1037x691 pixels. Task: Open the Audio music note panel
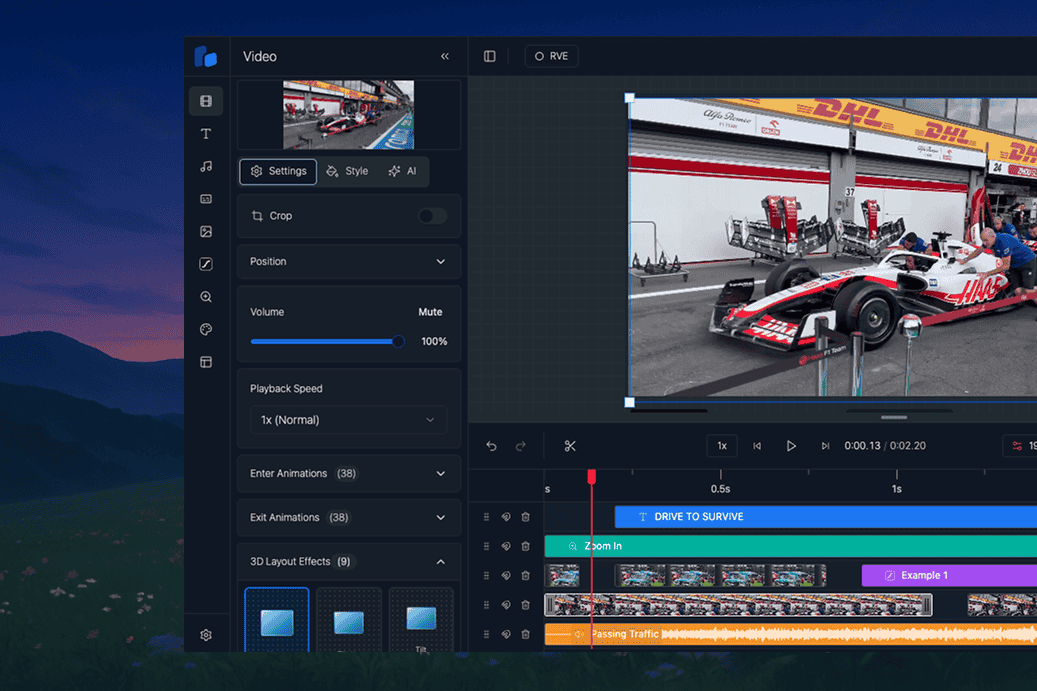pos(206,166)
